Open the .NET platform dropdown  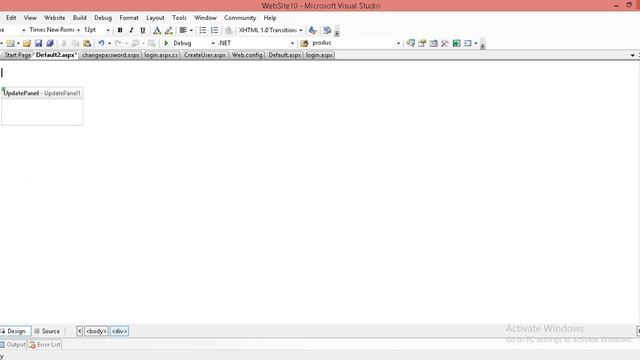tap(292, 43)
